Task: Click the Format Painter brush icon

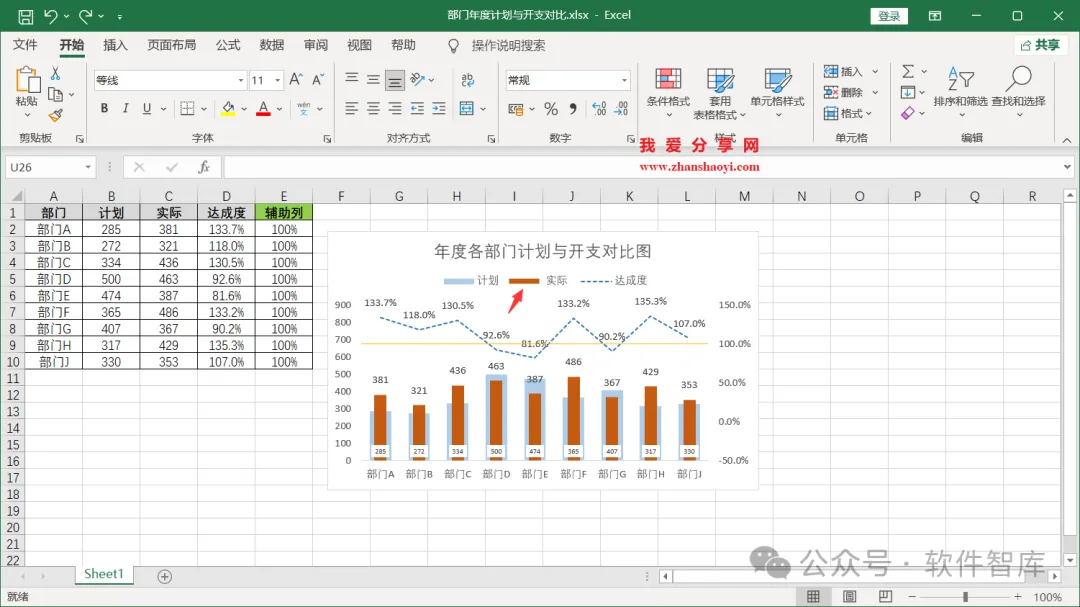Action: pyautogui.click(x=56, y=115)
